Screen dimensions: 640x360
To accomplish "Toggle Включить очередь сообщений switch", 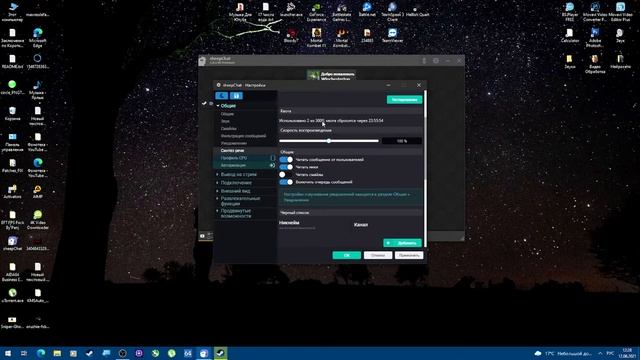I will point(286,182).
